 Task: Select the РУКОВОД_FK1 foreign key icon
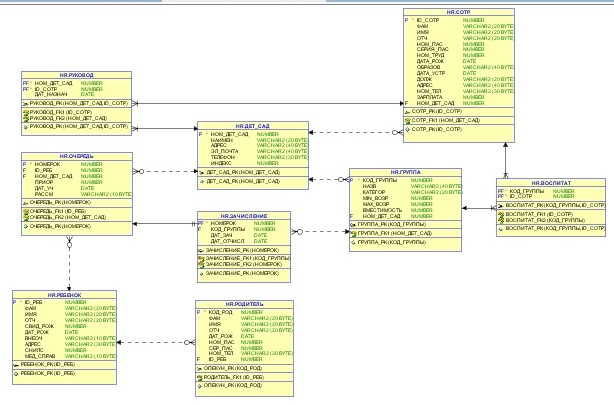click(26, 112)
